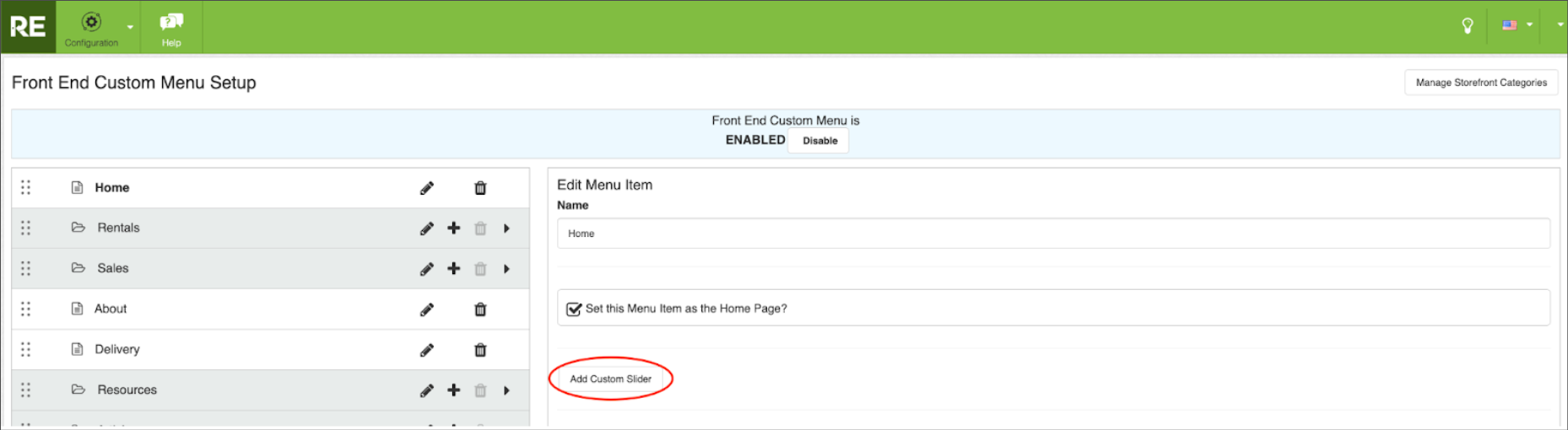The height and width of the screenshot is (430, 1568).
Task: Click the RE logo in top corner
Action: point(28,27)
